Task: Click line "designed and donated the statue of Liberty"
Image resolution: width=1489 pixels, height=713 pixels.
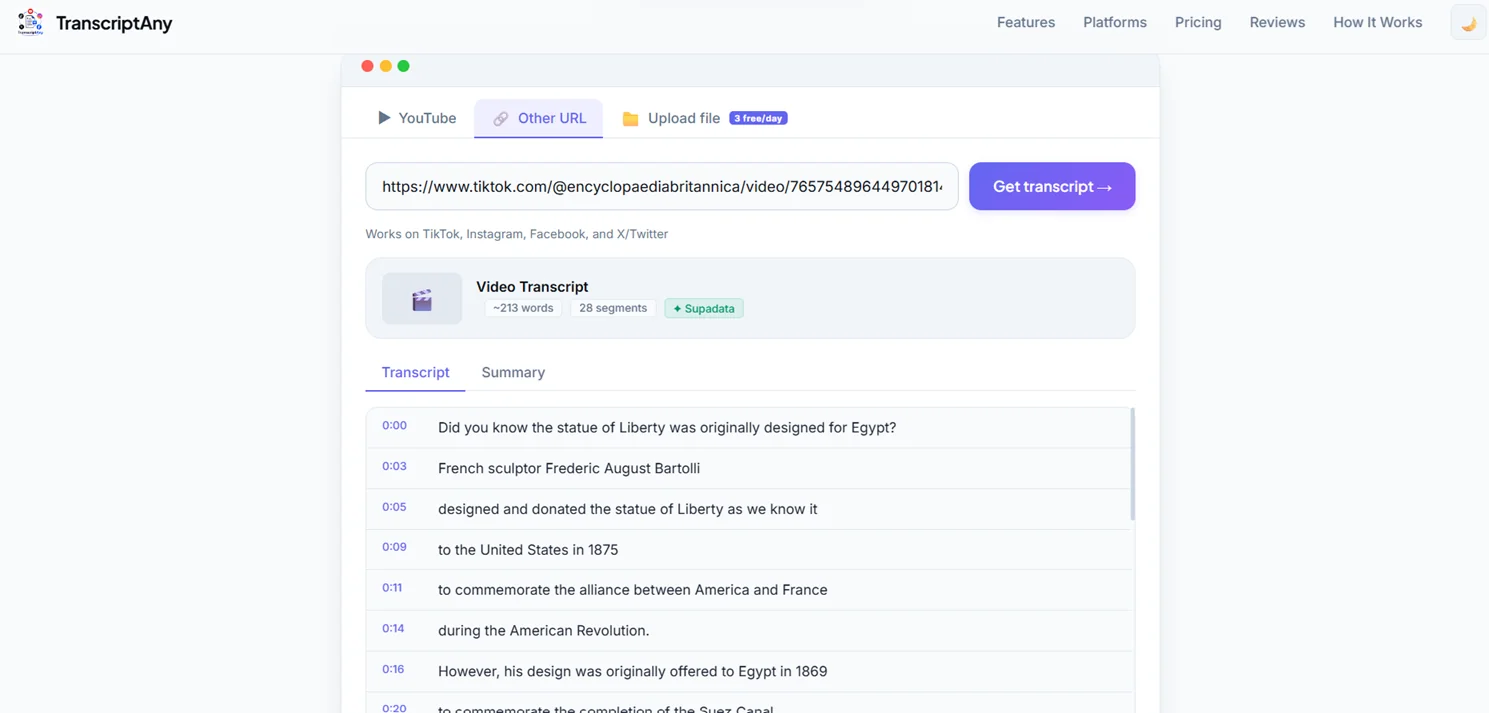Action: click(628, 509)
